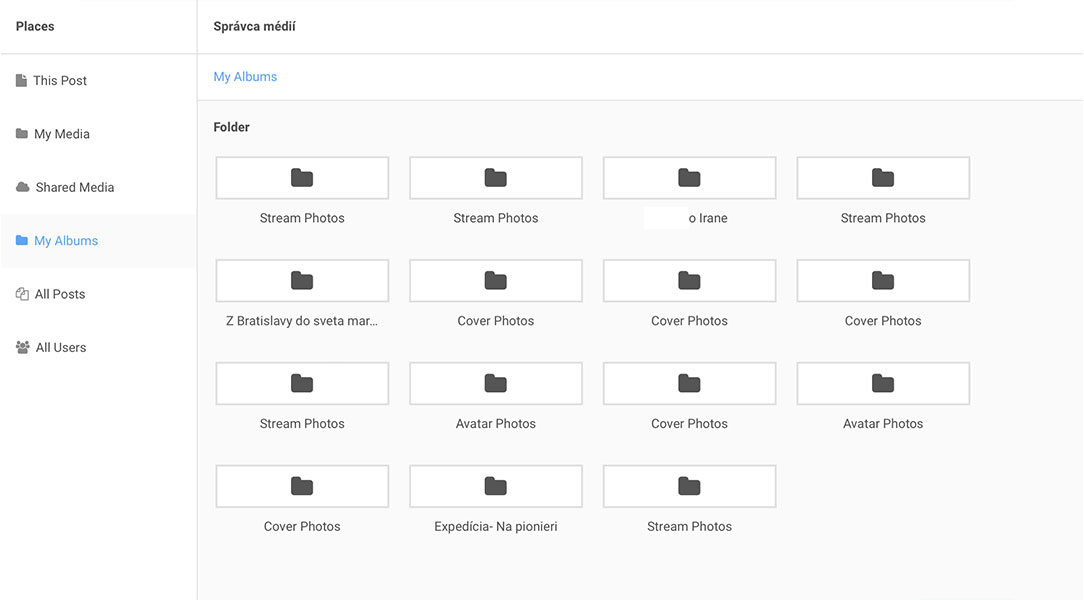Open Cover Photos folder left of Expedícia folder
The height and width of the screenshot is (600, 1084).
302,486
